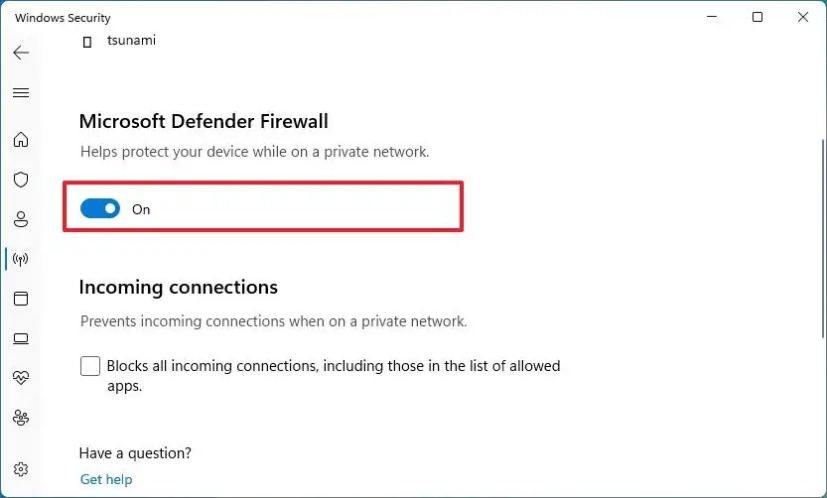Screen dimensions: 827x498
Task: Open the hamburger navigation menu
Action: click(21, 93)
